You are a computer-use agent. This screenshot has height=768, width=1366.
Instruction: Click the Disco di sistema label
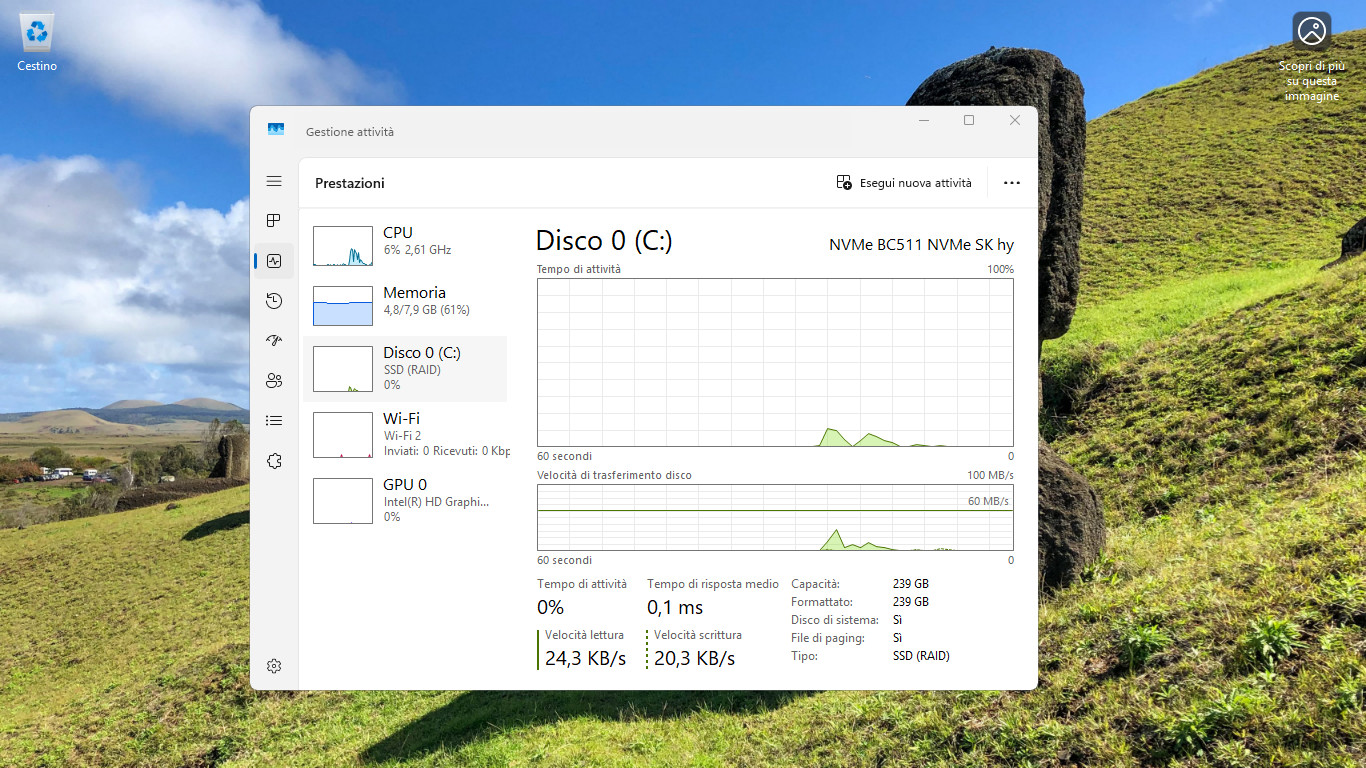coord(834,620)
